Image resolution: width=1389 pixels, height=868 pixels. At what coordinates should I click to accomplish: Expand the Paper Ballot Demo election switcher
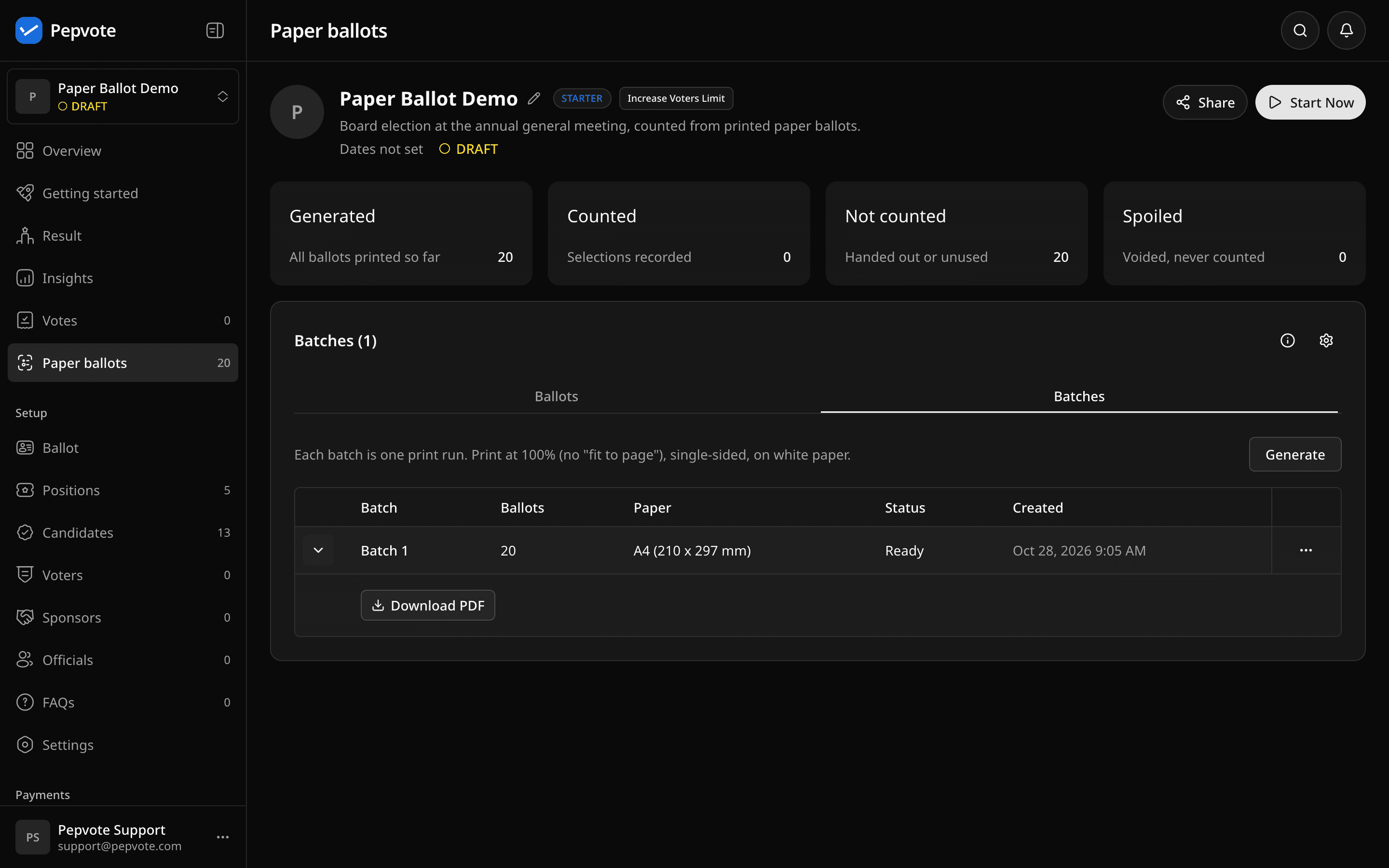(123, 96)
